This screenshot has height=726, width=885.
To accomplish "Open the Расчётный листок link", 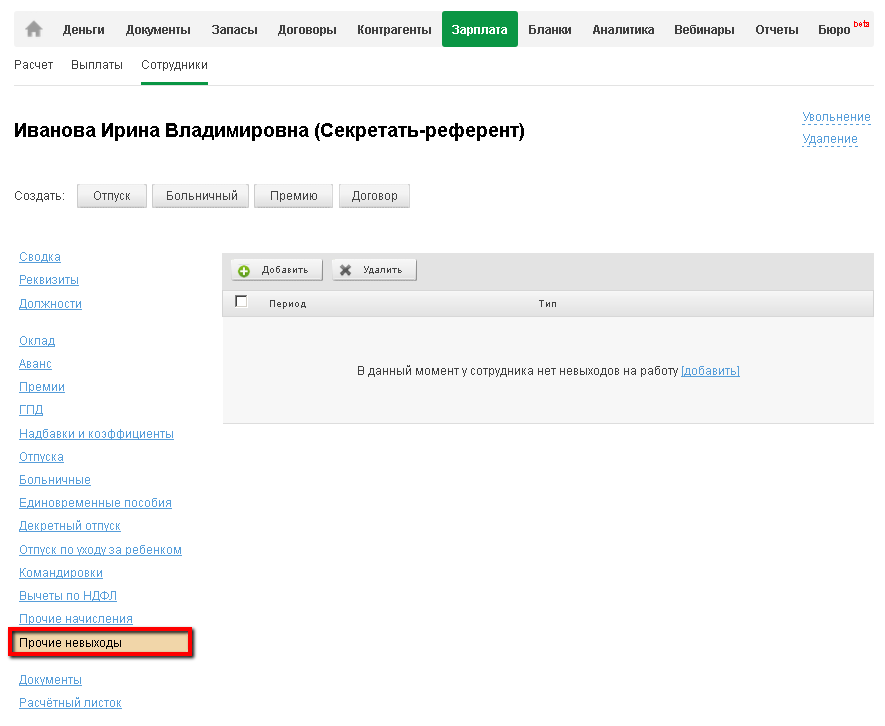I will click(70, 703).
